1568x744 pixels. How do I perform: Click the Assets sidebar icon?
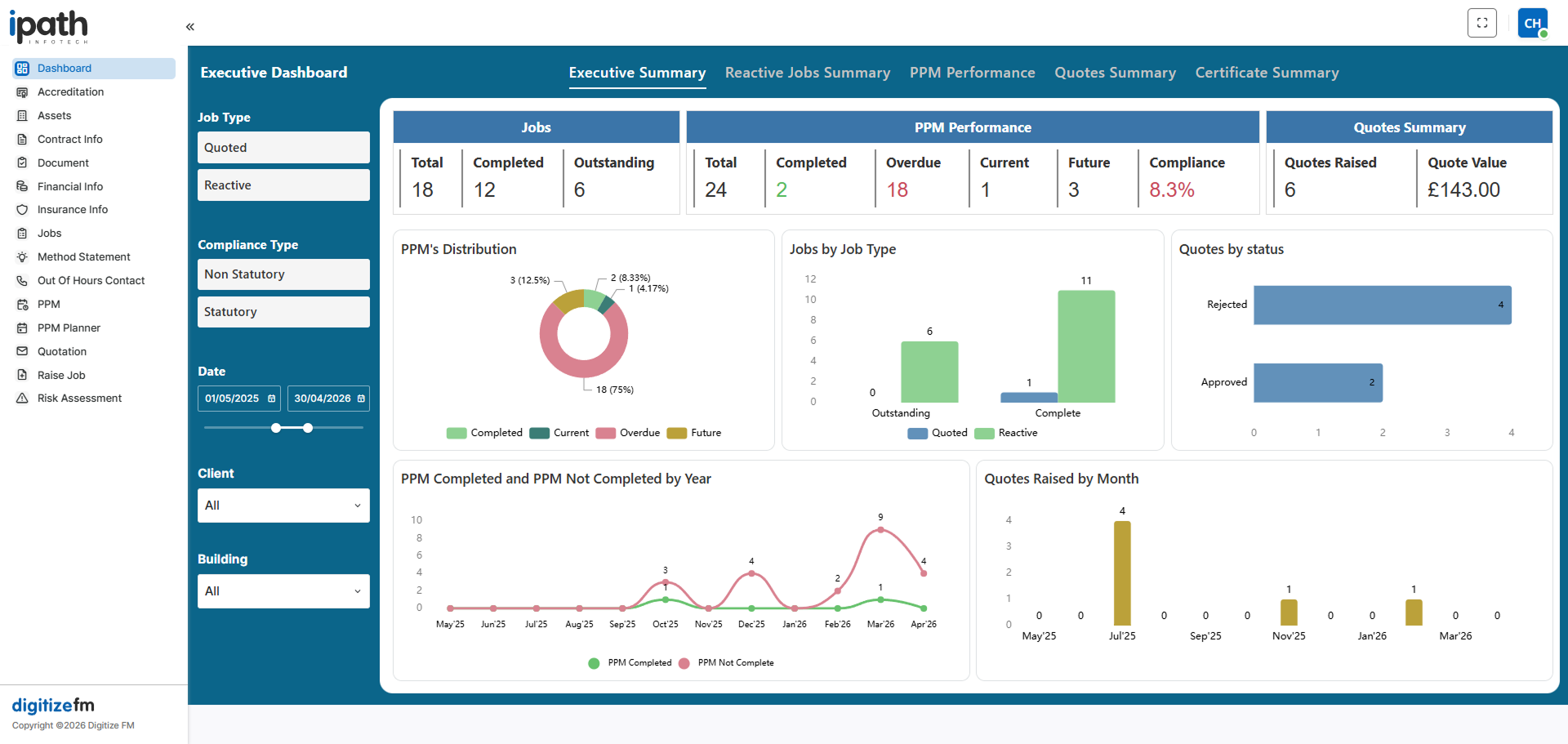(22, 116)
